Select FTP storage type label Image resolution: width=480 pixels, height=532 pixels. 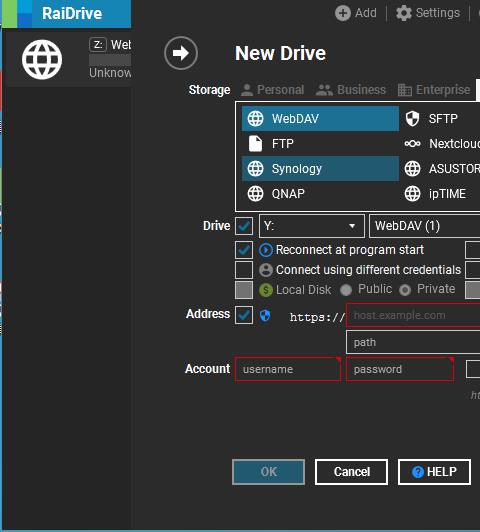(x=283, y=144)
